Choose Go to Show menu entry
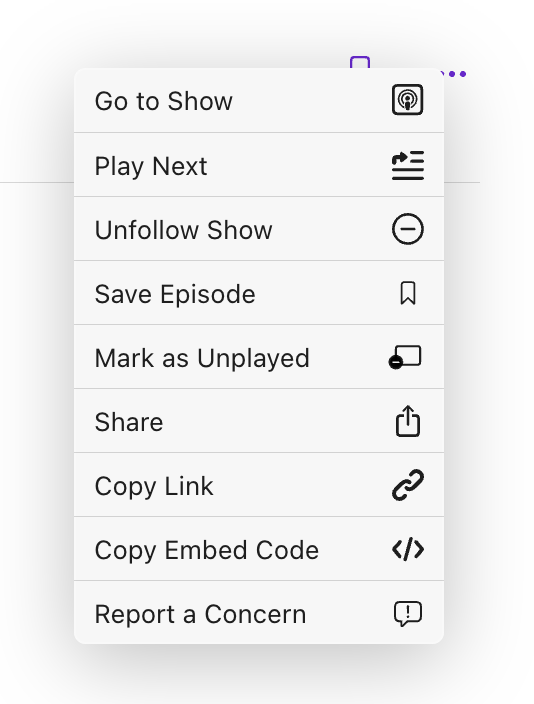Viewport: 534px width, 704px height. [x=259, y=101]
